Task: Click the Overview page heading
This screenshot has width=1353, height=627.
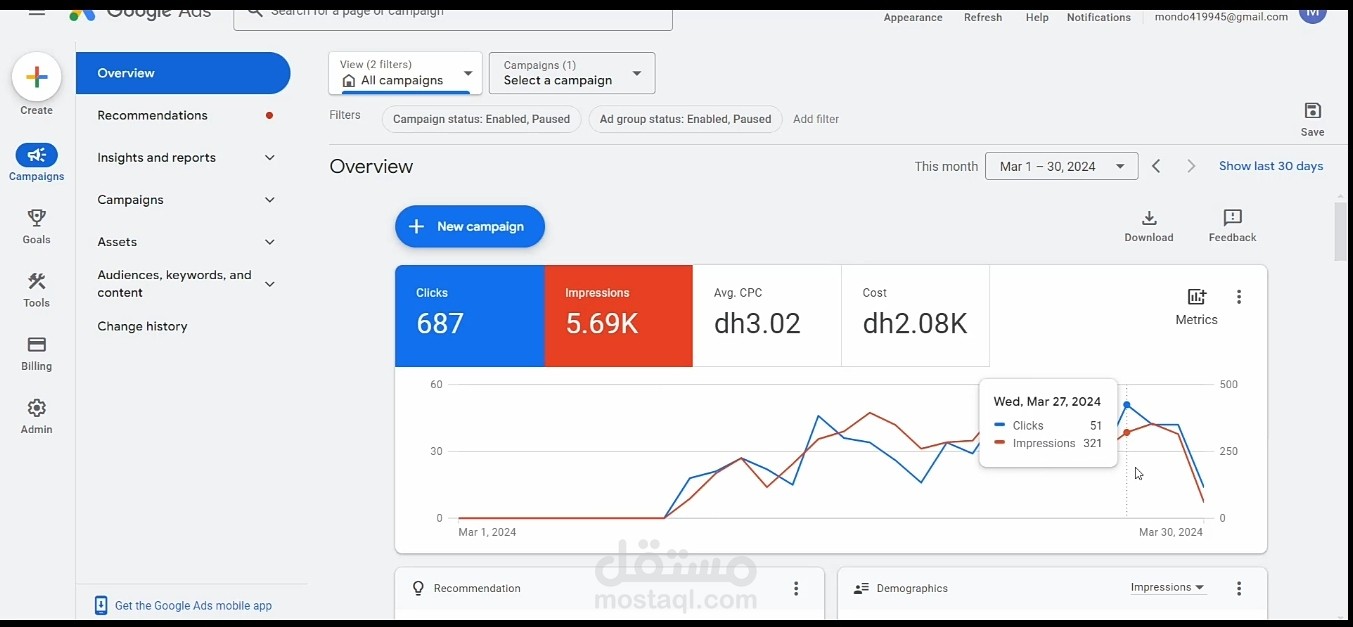Action: tap(371, 167)
